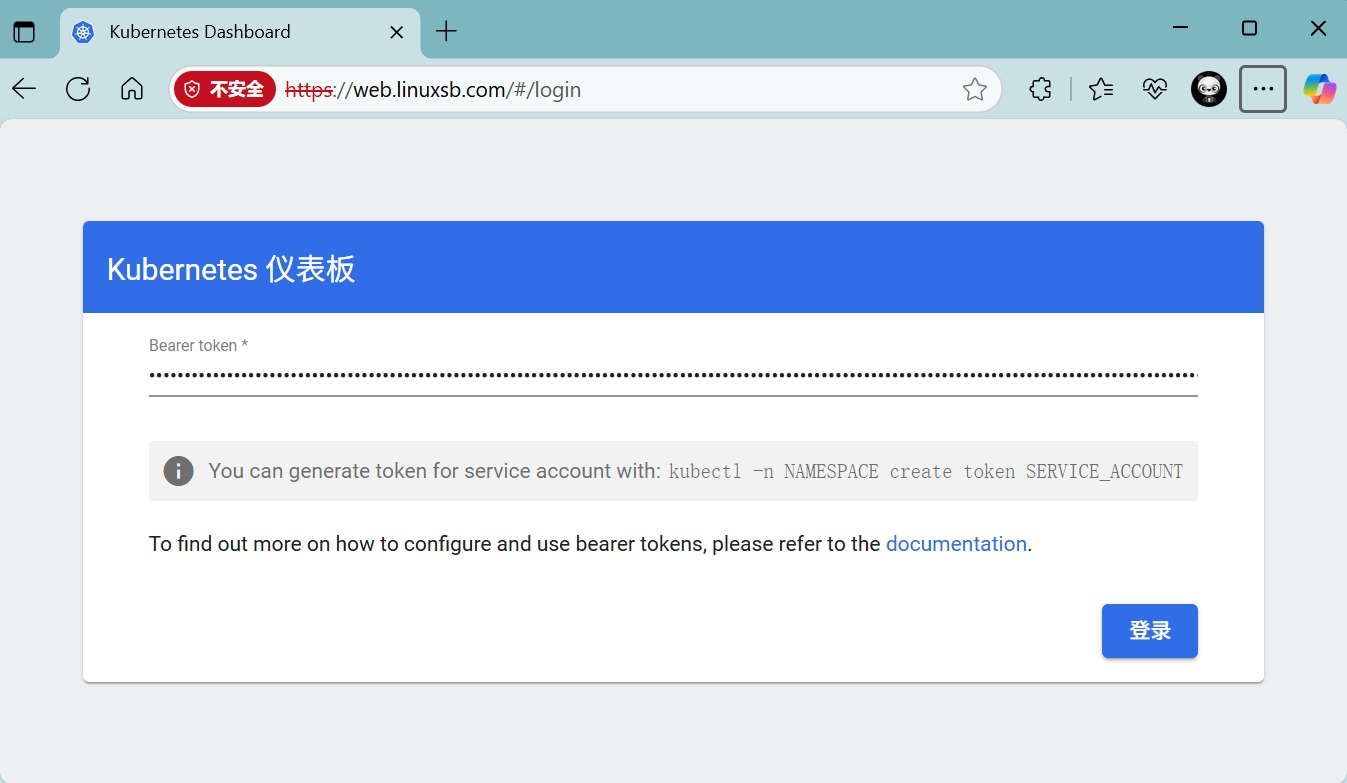Open the bearer token documentation link
The height and width of the screenshot is (783, 1347).
point(956,544)
